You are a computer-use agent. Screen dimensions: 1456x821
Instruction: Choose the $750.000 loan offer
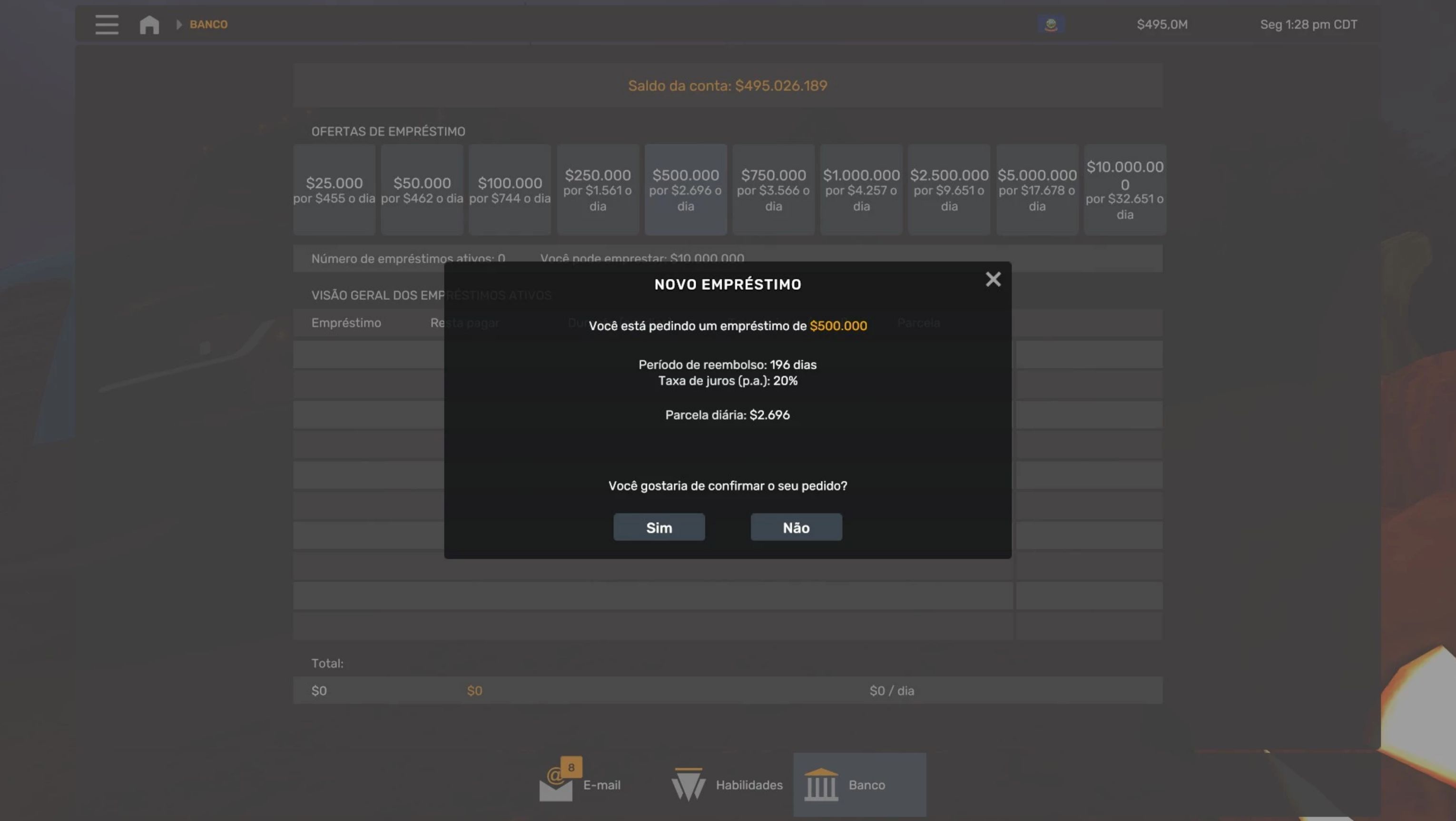pos(773,189)
